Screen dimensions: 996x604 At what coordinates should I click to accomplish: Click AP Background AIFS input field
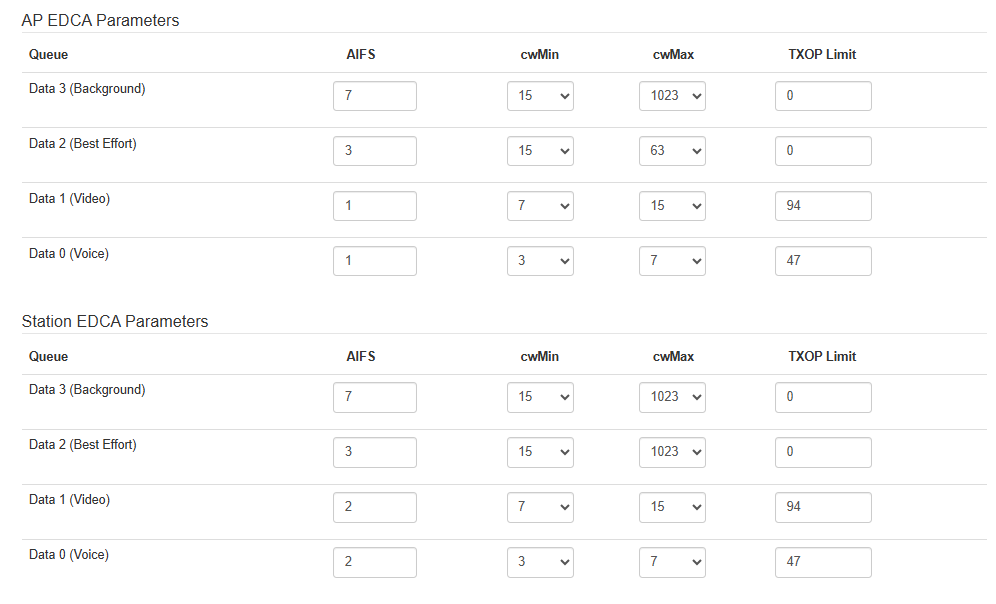375,96
